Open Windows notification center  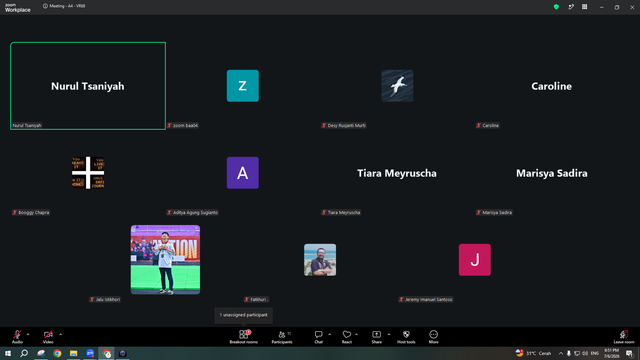(629, 353)
